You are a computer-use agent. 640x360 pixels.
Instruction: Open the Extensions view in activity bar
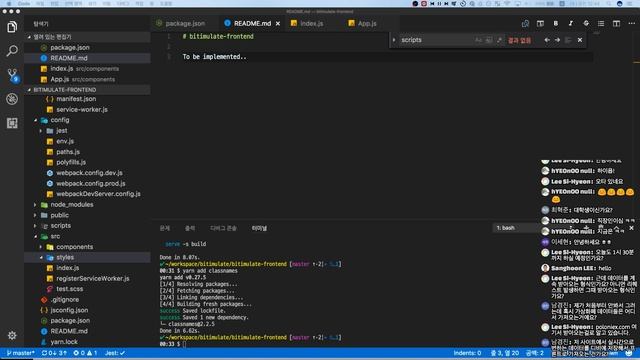point(12,123)
